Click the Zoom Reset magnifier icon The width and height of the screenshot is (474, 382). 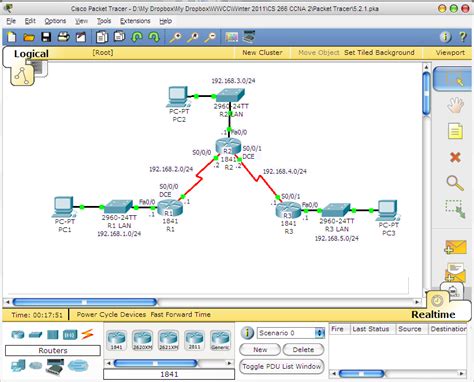[193, 37]
